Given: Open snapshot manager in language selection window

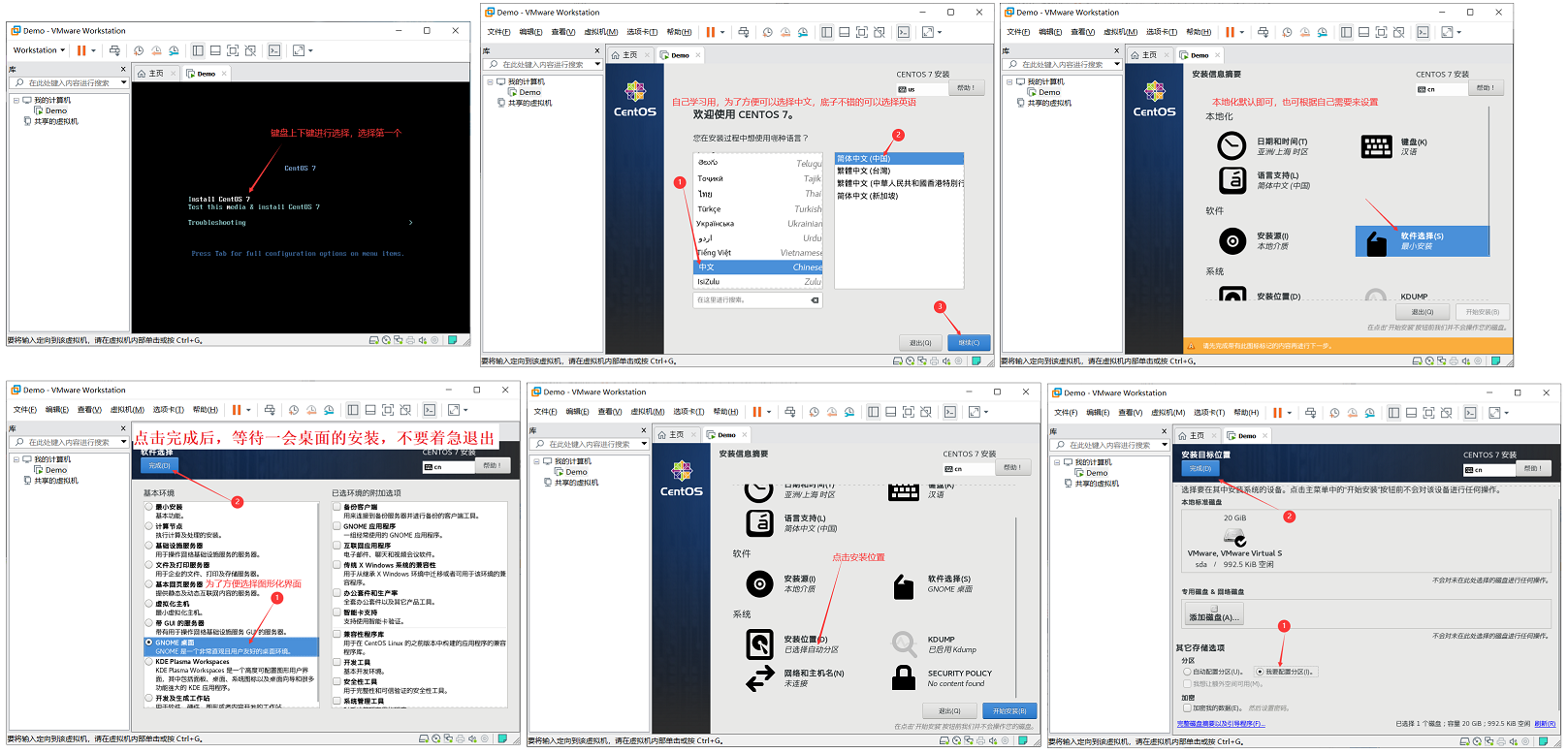Looking at the screenshot, I should point(803,32).
